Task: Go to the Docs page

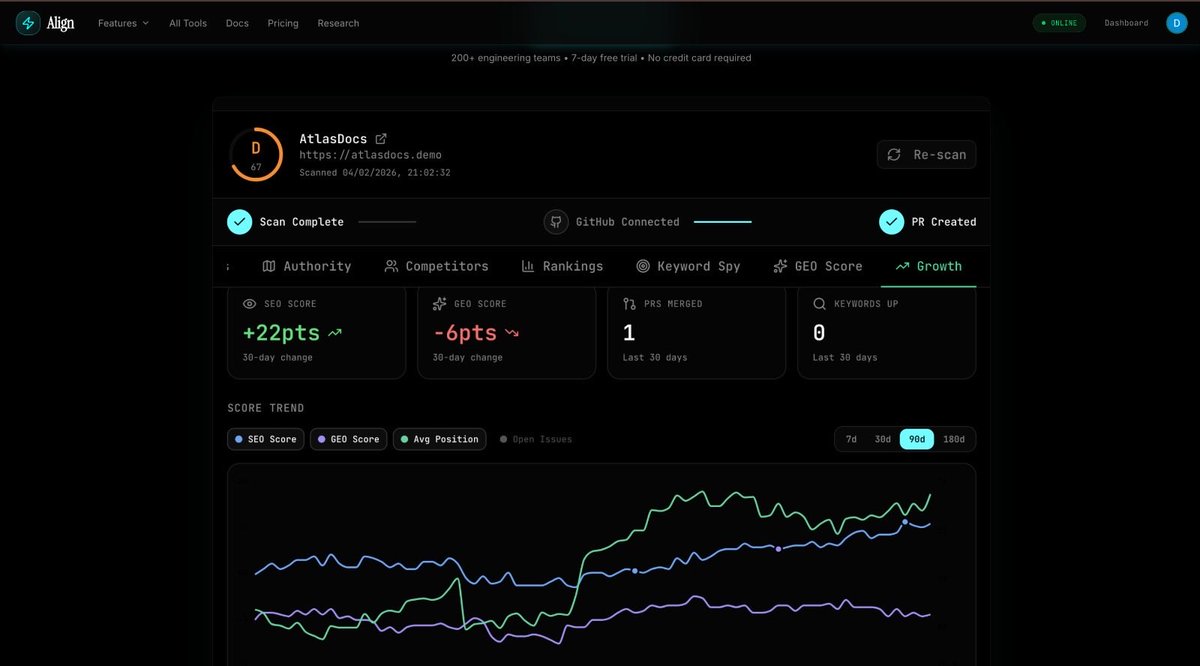Action: click(x=237, y=23)
